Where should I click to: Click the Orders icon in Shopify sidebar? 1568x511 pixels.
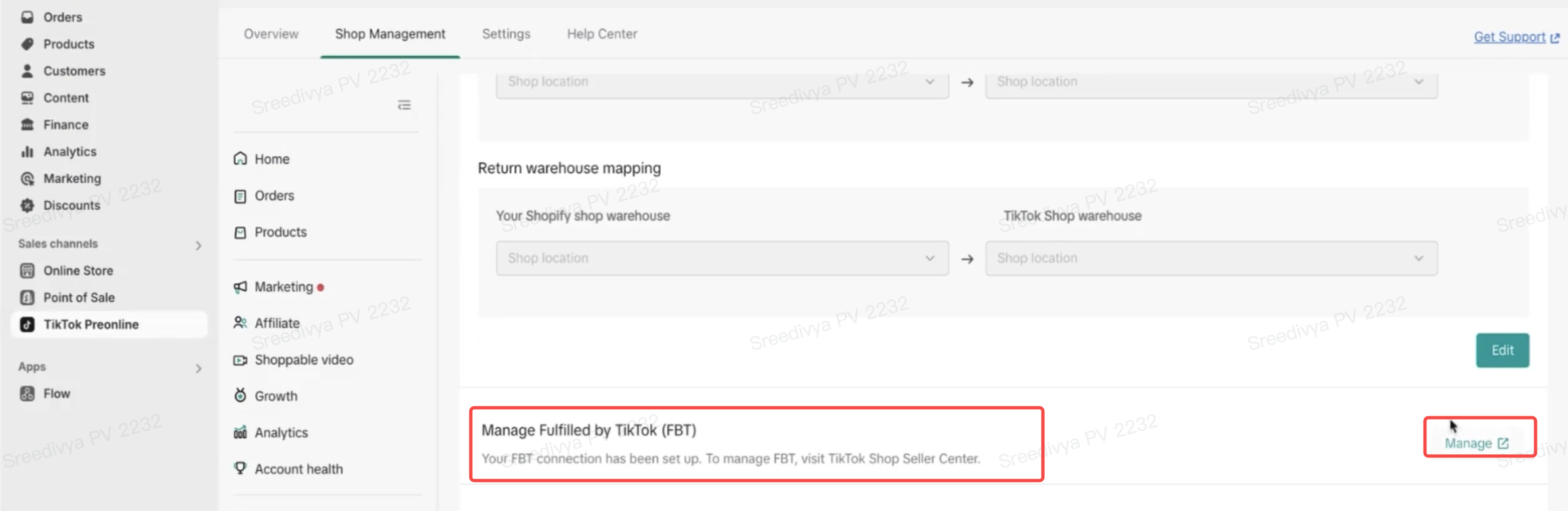click(x=27, y=17)
